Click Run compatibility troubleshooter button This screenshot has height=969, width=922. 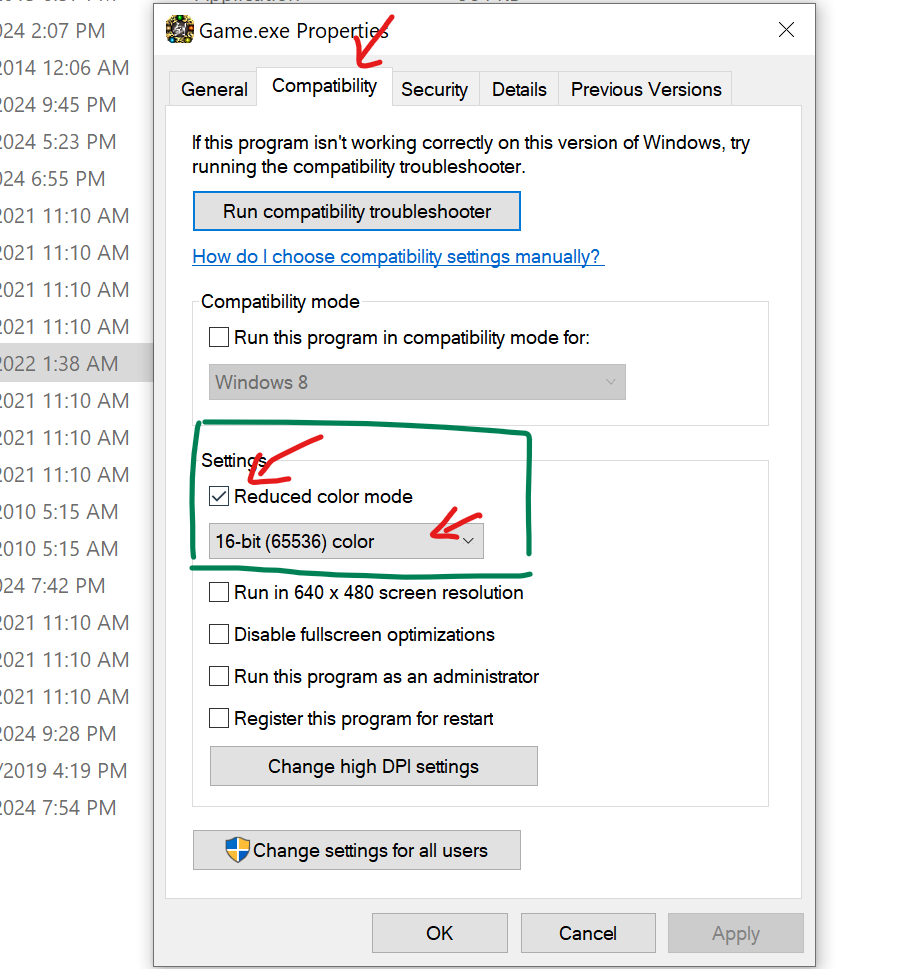(357, 212)
